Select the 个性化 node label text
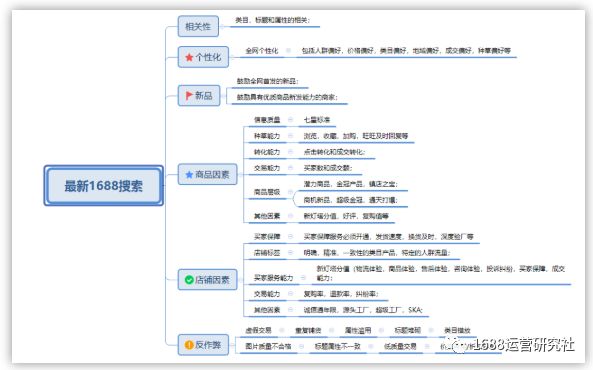This screenshot has width=593, height=370. tap(208, 58)
